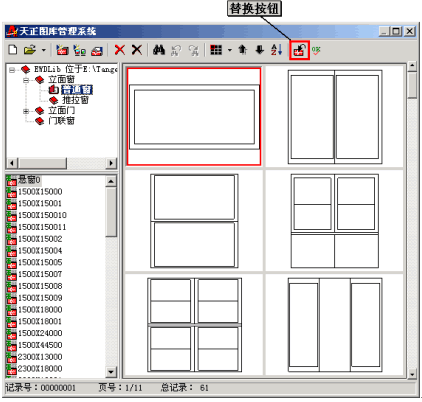This screenshot has height=402, width=422.
Task: Select the four upper small panes window thumbnail
Action: coord(335,221)
